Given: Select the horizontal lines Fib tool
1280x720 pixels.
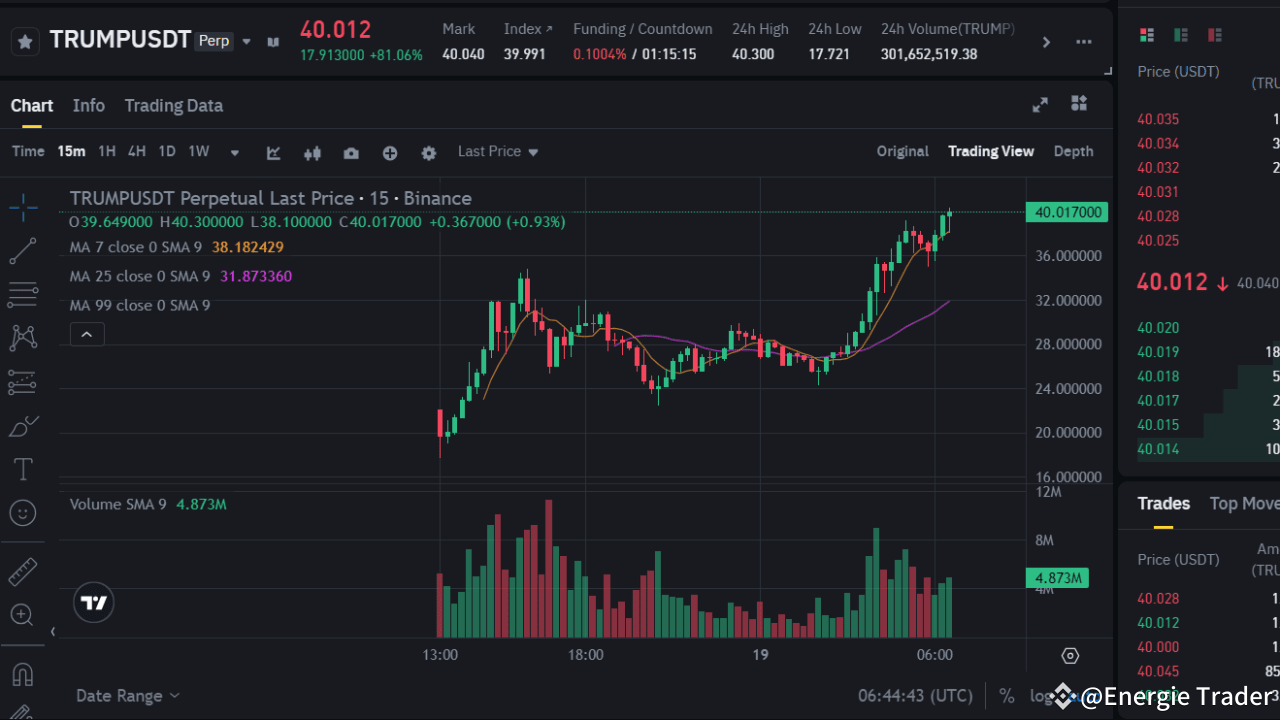Looking at the screenshot, I should pos(23,295).
